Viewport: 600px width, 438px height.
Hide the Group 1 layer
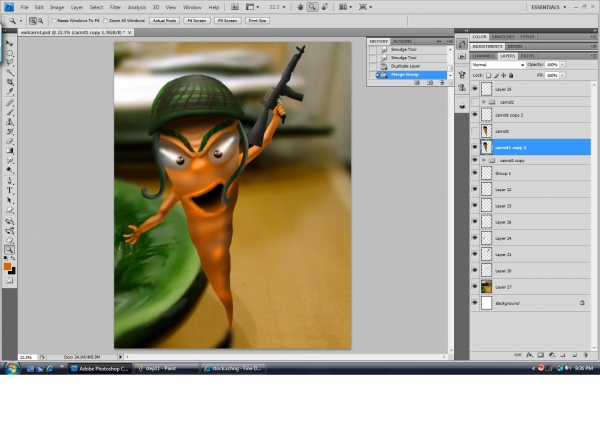pyautogui.click(x=475, y=173)
